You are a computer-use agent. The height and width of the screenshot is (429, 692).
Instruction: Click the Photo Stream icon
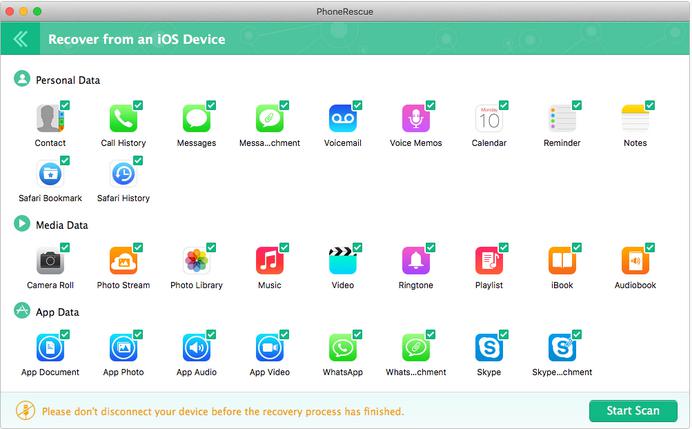click(123, 260)
